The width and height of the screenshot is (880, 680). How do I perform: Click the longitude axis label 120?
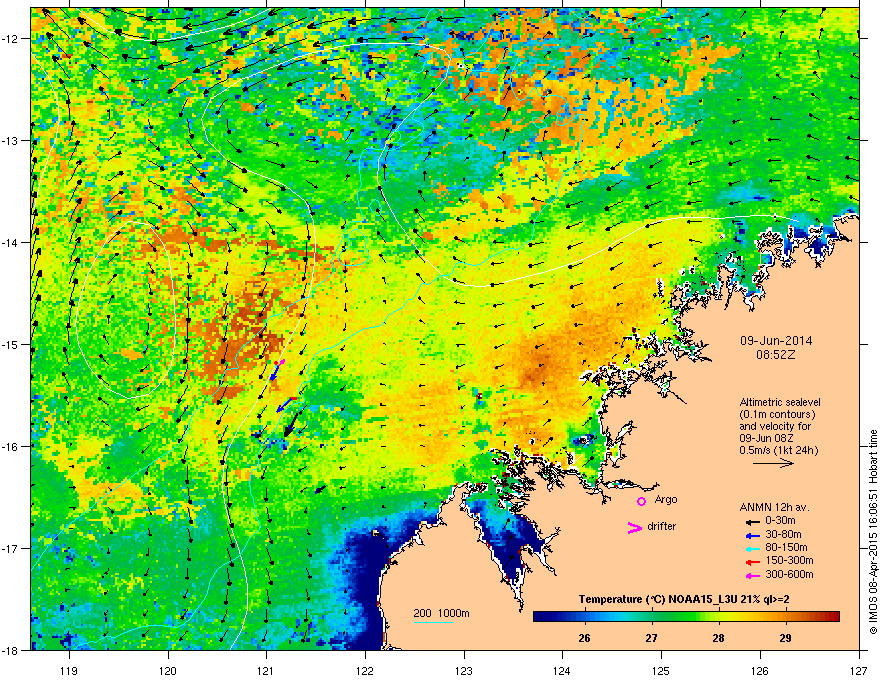pyautogui.click(x=168, y=670)
